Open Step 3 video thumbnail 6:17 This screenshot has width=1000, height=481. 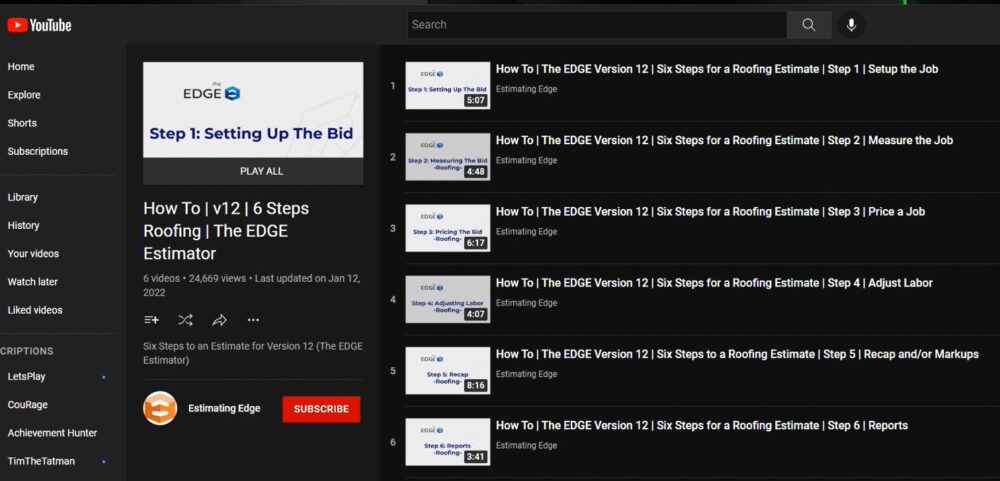pyautogui.click(x=448, y=228)
